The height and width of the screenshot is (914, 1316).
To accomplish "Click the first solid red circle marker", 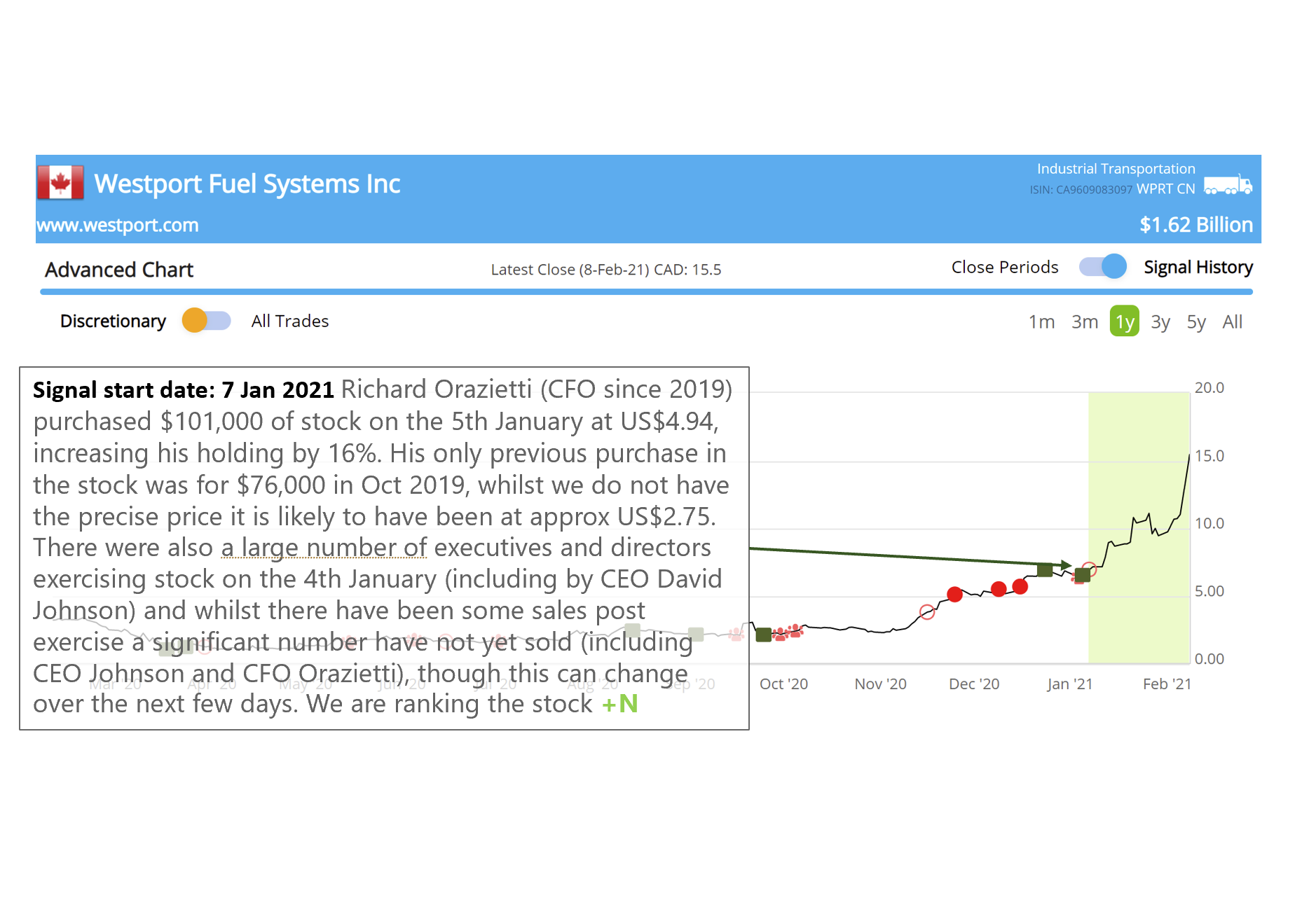I will (x=954, y=594).
